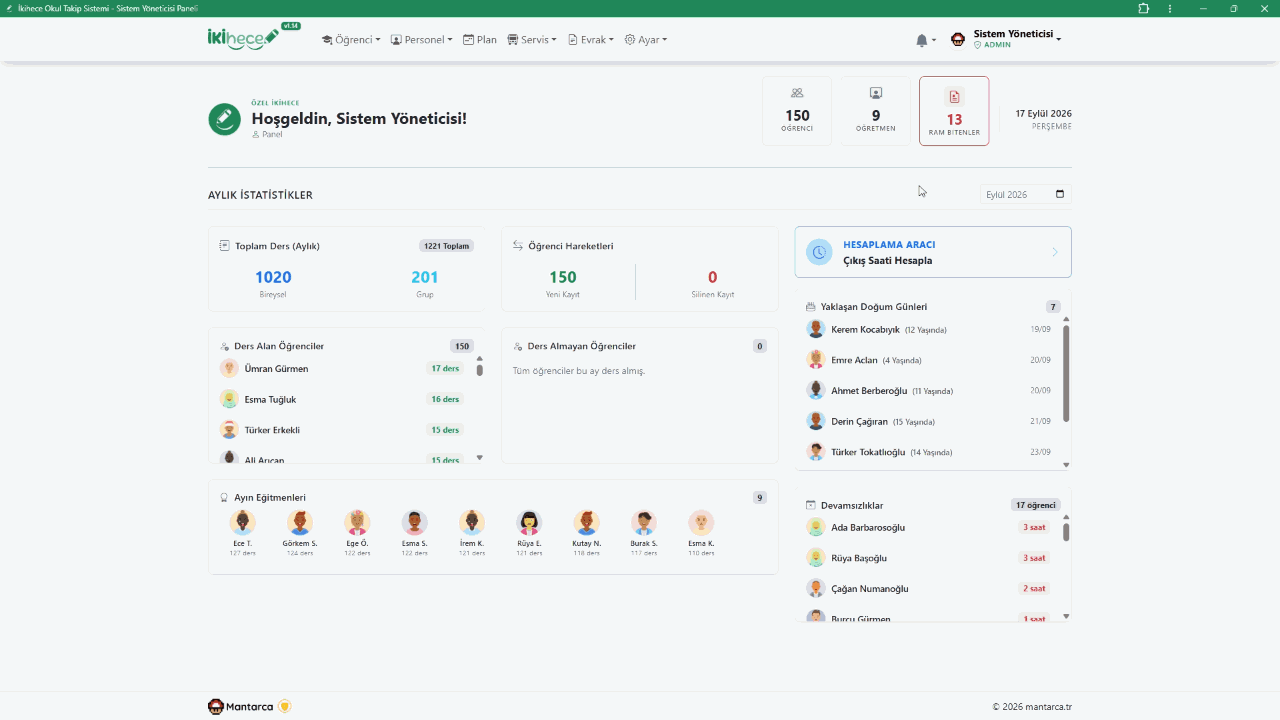
Task: Click the chevron on Çıkış Saati Hesapla
Action: tap(1055, 252)
